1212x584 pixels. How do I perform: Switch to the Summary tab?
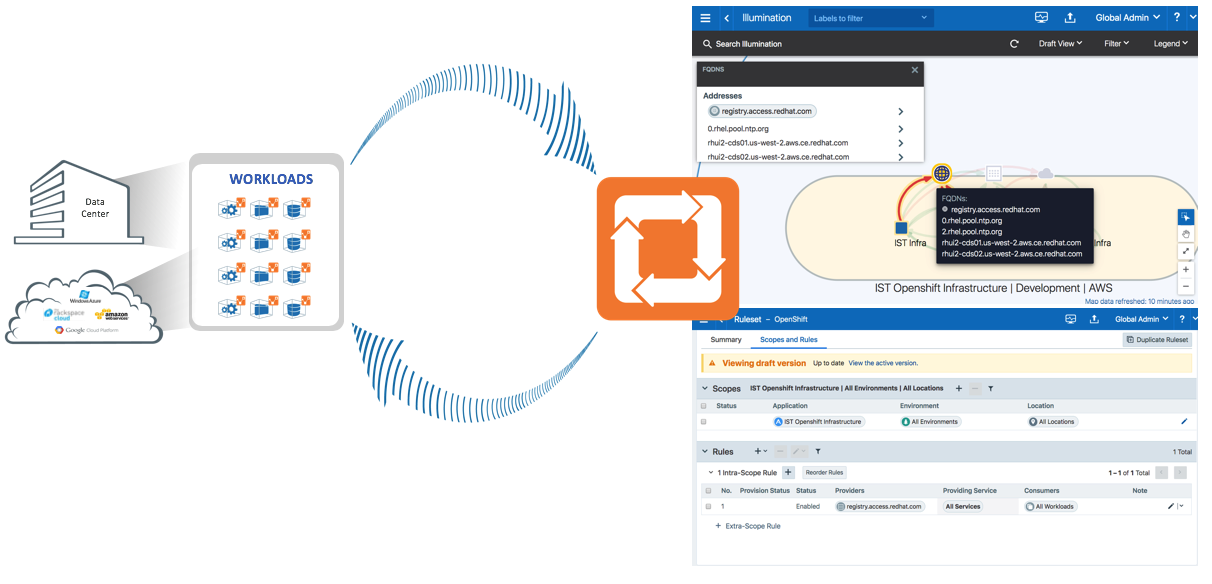[x=726, y=340]
